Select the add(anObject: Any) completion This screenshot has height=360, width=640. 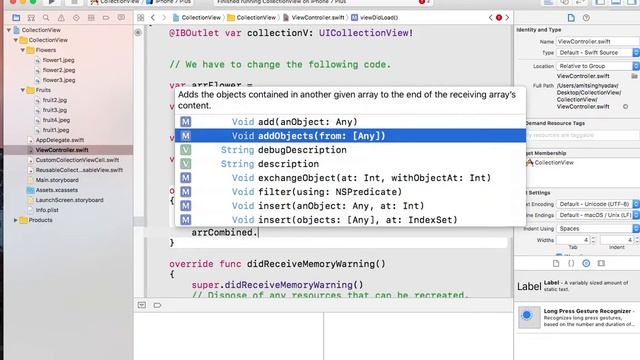click(x=350, y=122)
